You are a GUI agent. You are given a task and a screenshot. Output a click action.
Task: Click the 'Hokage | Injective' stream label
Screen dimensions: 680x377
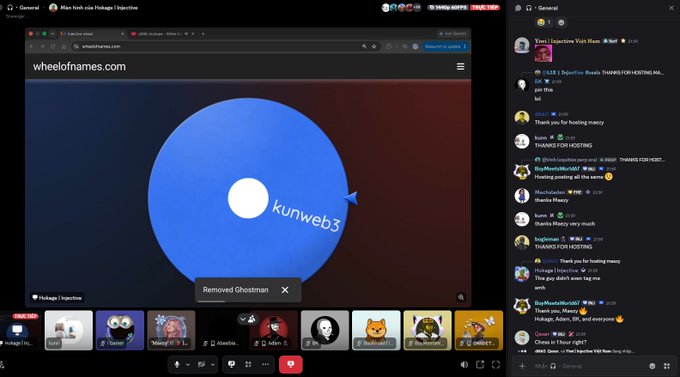pyautogui.click(x=57, y=298)
